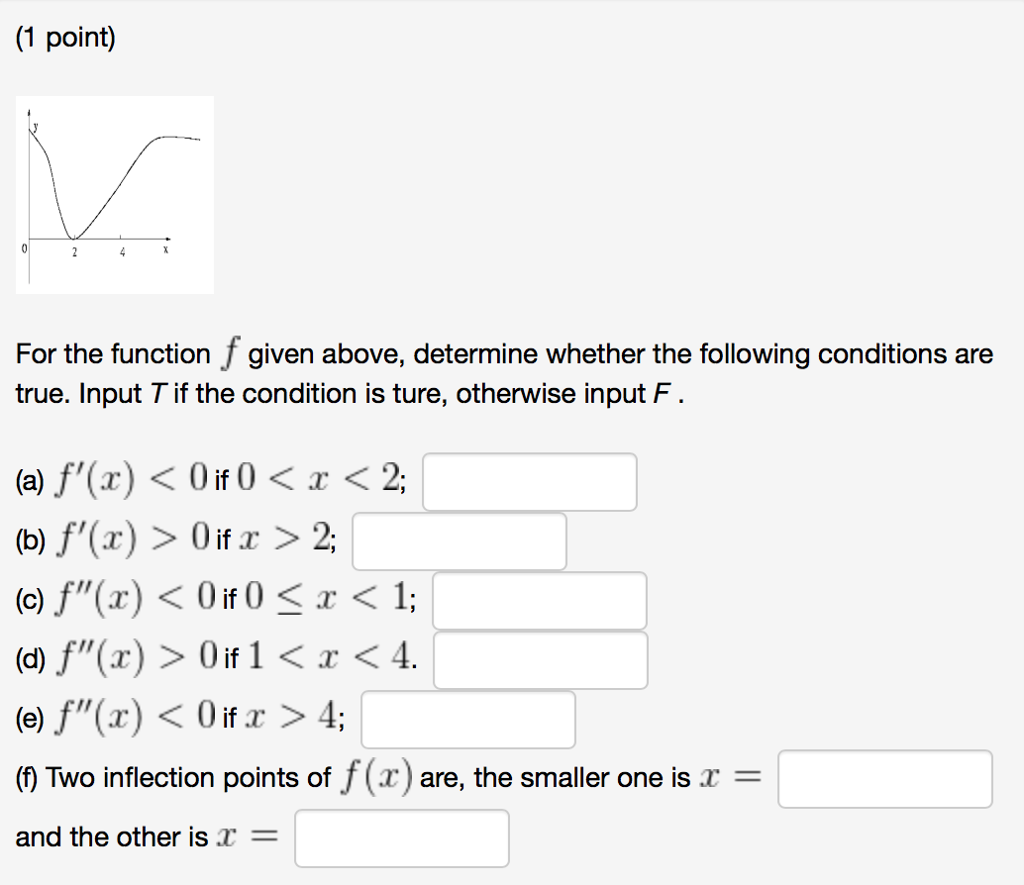1024x885 pixels.
Task: Click the label 2 on the x-axis
Action: coord(74,251)
